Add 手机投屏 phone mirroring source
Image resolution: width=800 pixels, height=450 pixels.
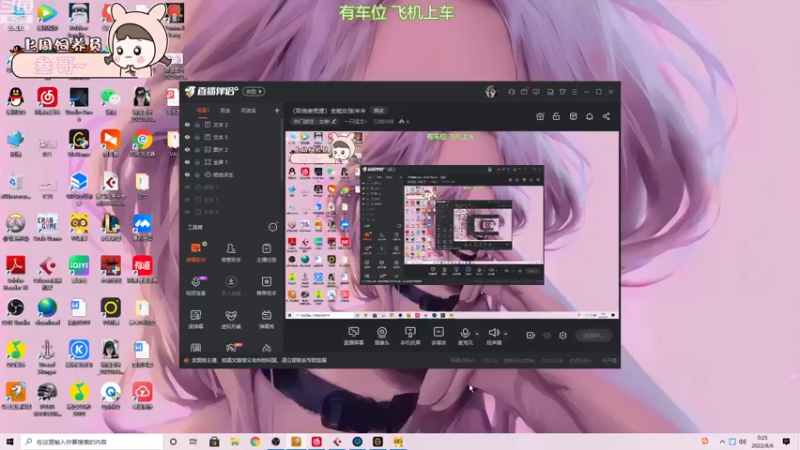410,336
